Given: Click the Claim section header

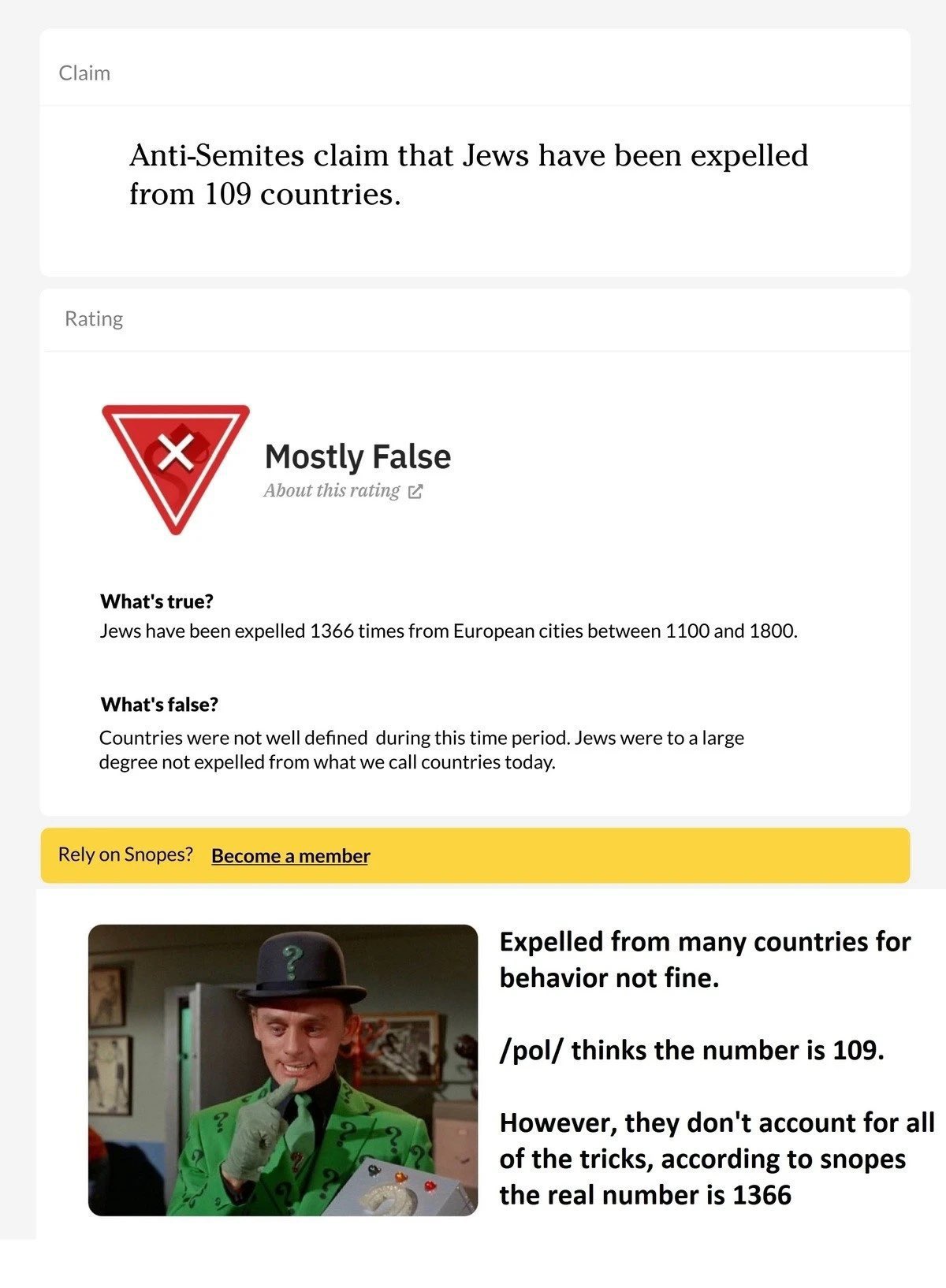Looking at the screenshot, I should pyautogui.click(x=84, y=73).
